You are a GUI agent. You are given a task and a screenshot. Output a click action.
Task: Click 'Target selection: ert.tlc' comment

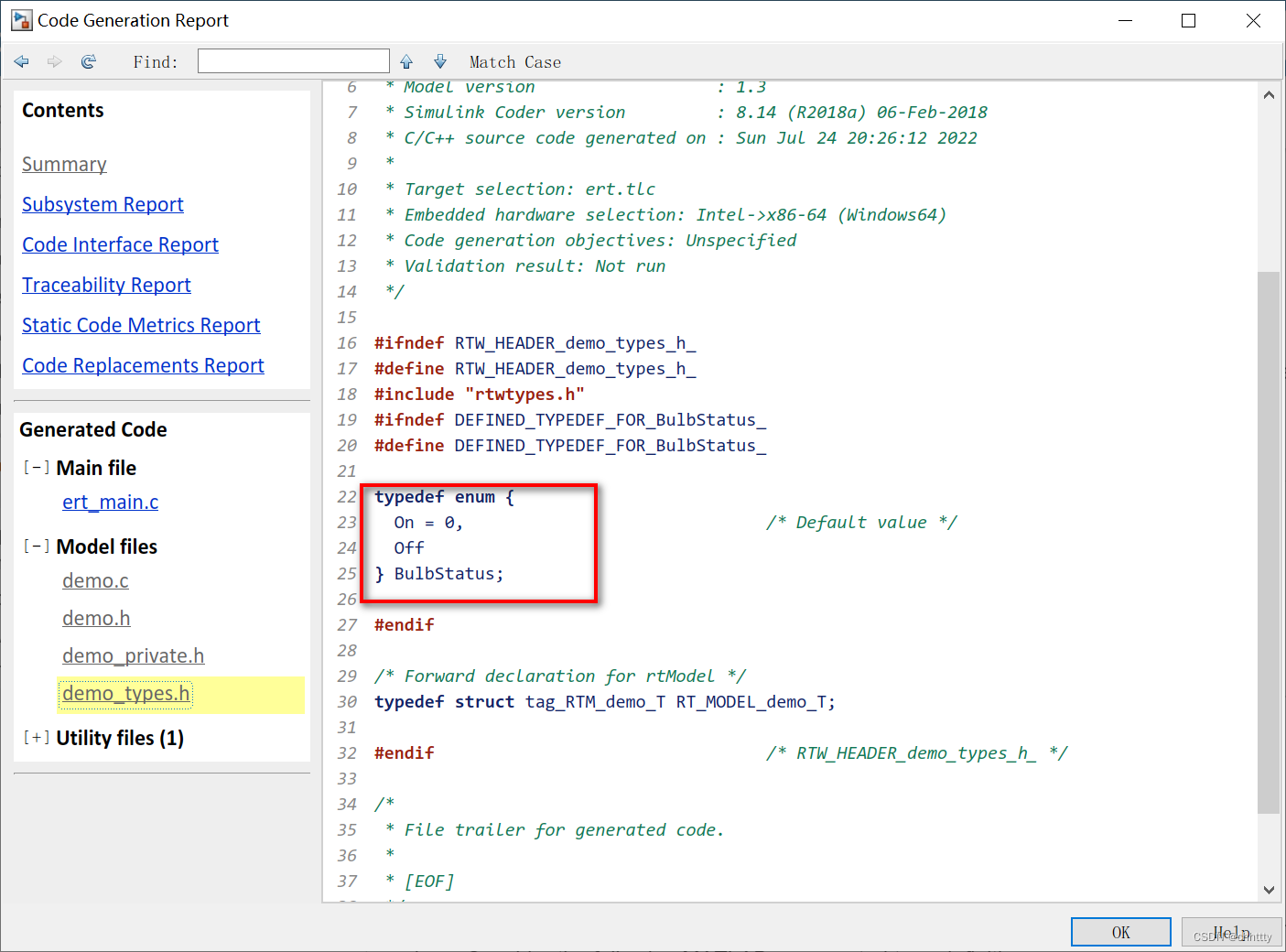pos(521,189)
